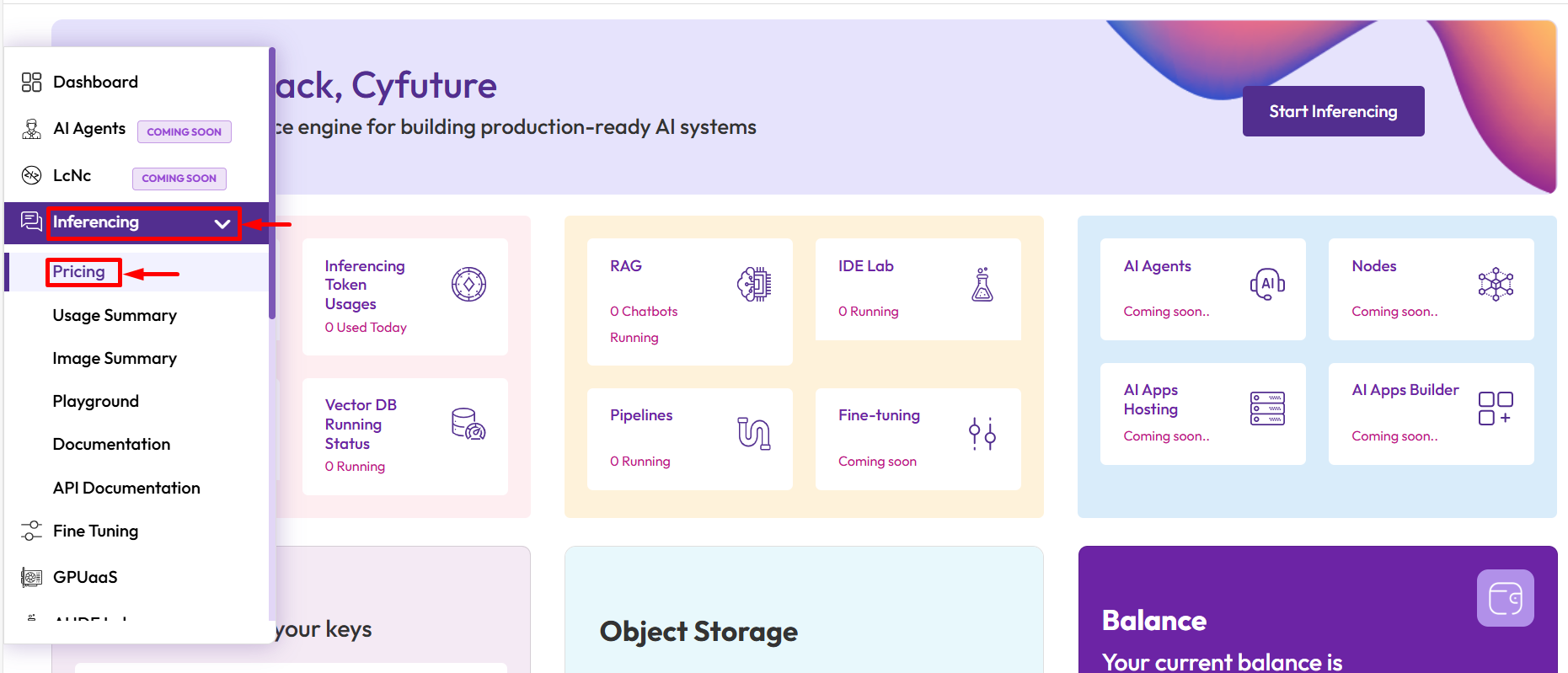Click the IDE Lab flask icon
The image size is (1568, 673).
click(x=982, y=285)
